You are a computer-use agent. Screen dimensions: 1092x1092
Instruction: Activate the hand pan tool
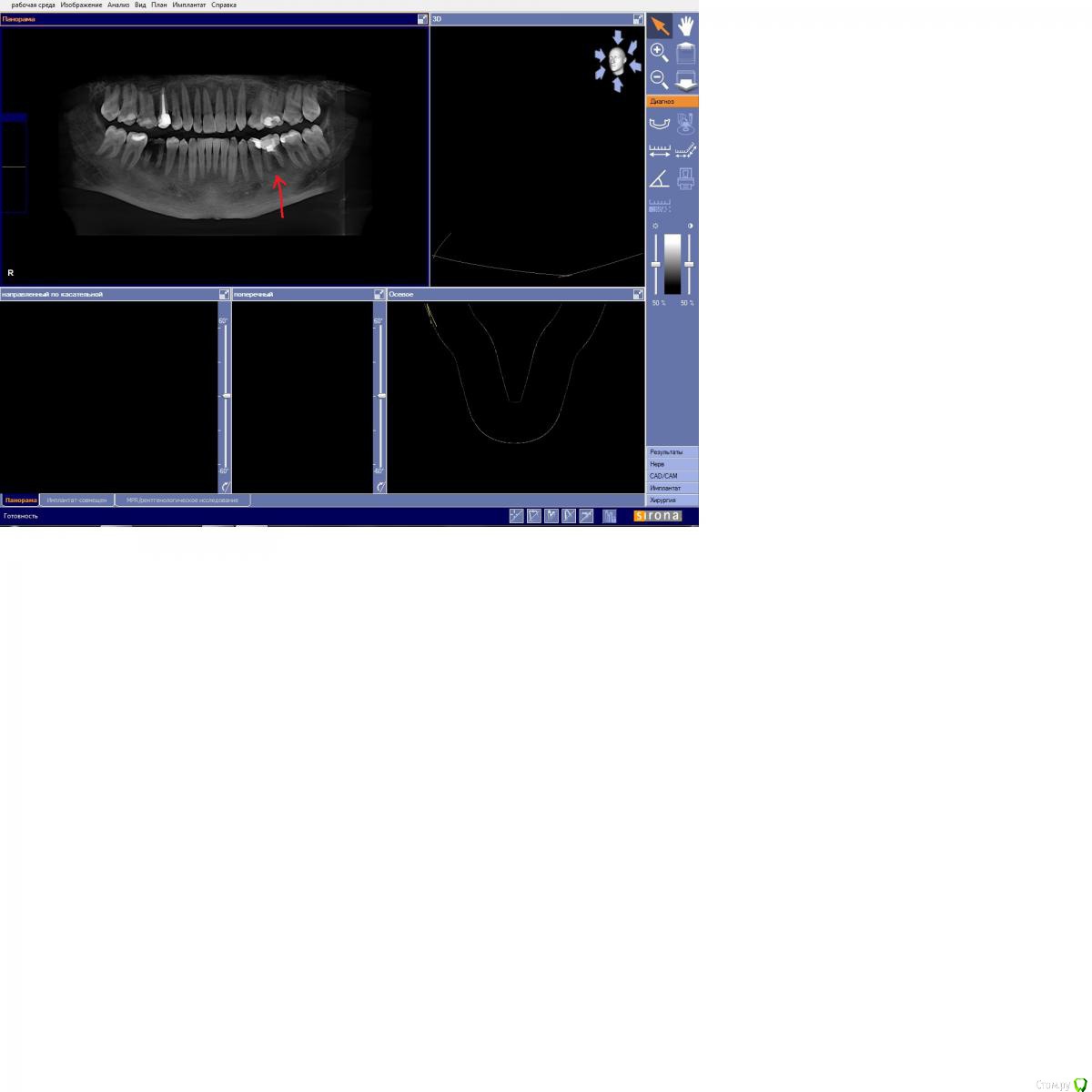(x=686, y=25)
